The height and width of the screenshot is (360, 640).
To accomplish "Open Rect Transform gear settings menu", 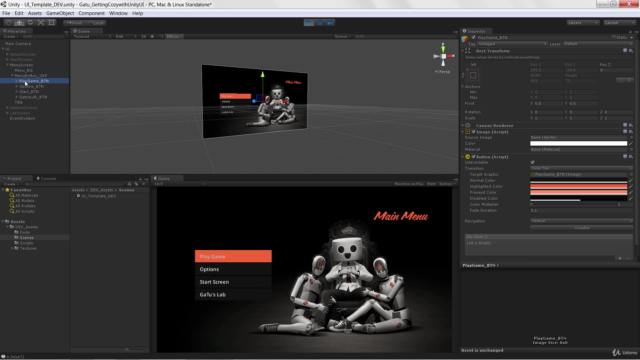I will click(631, 51).
